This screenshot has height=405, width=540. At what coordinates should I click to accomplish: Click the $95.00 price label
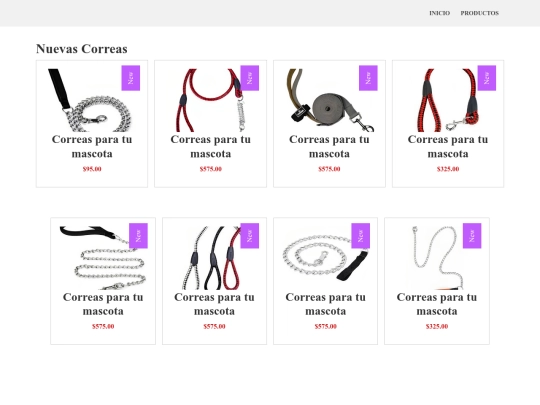click(92, 169)
